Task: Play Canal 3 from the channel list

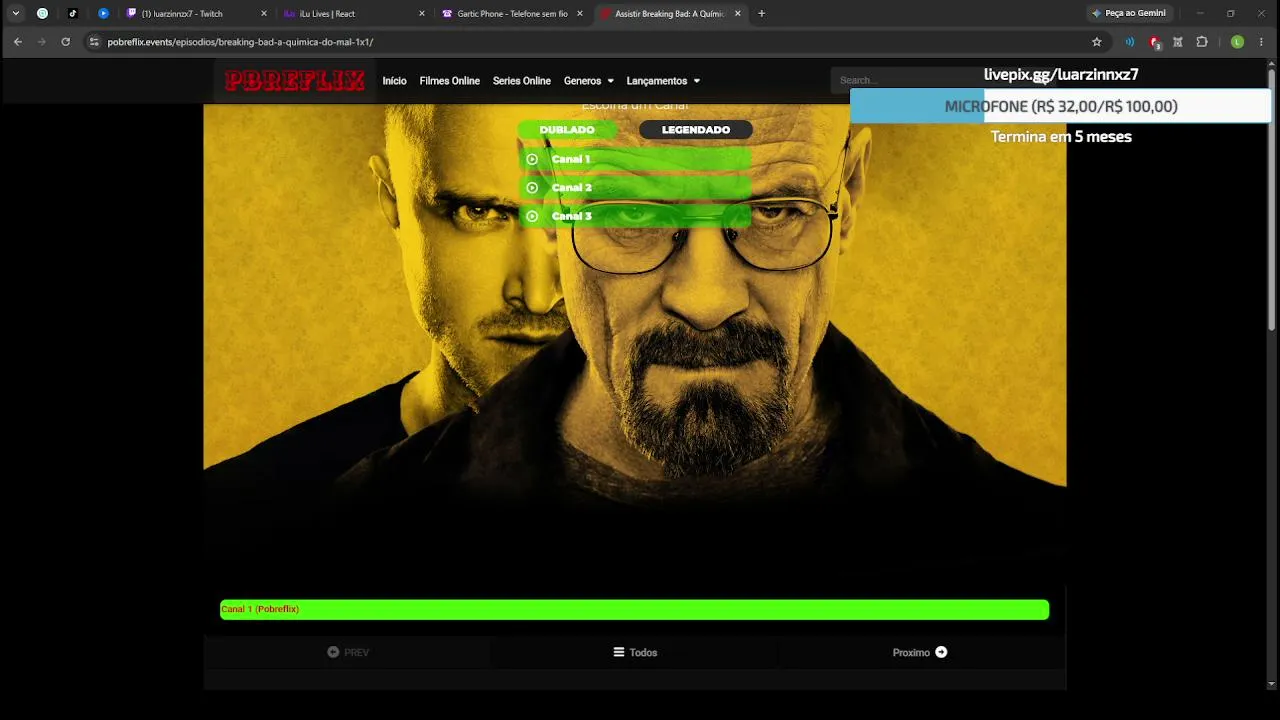Action: tap(634, 216)
